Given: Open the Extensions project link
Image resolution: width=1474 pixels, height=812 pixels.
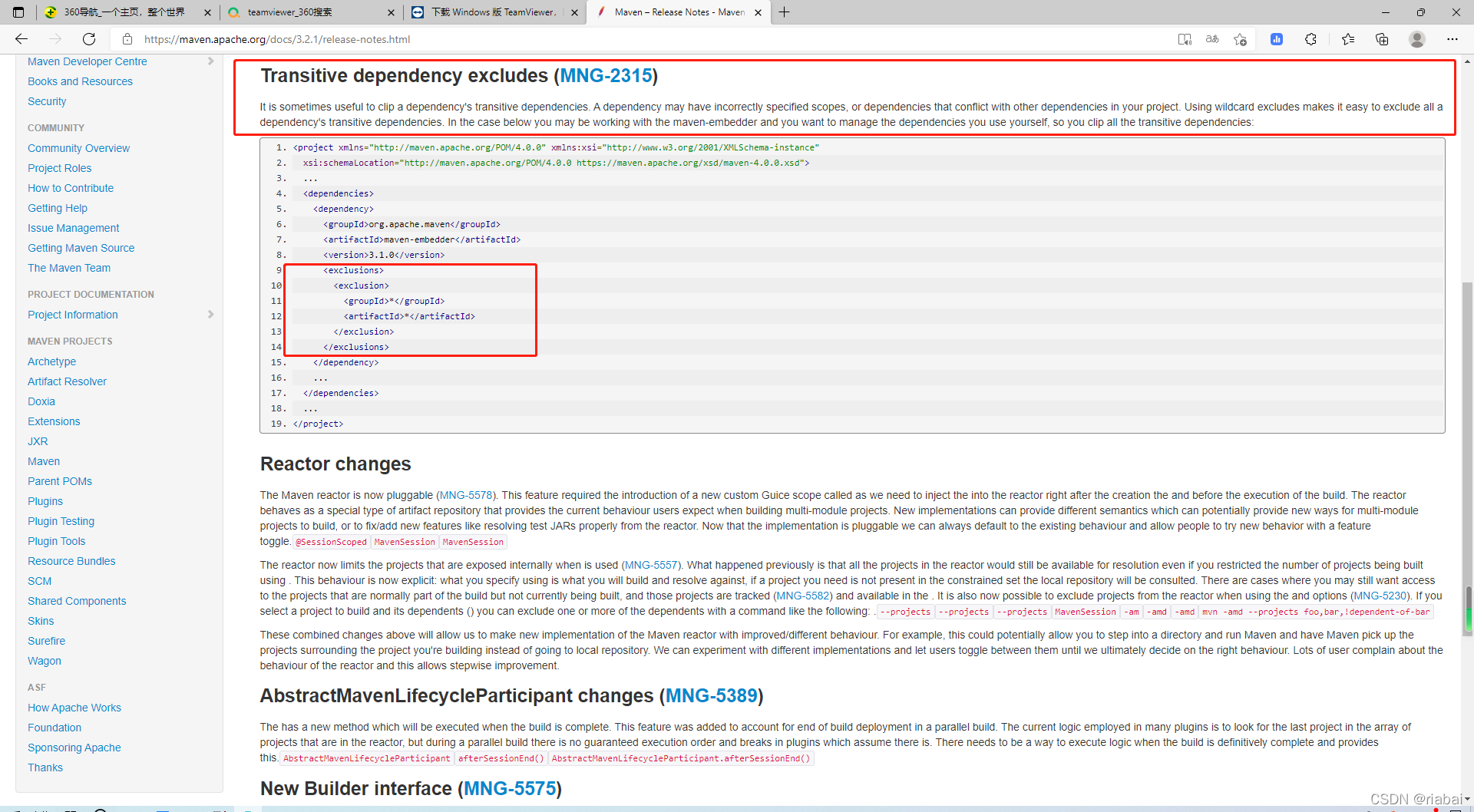Looking at the screenshot, I should point(54,421).
